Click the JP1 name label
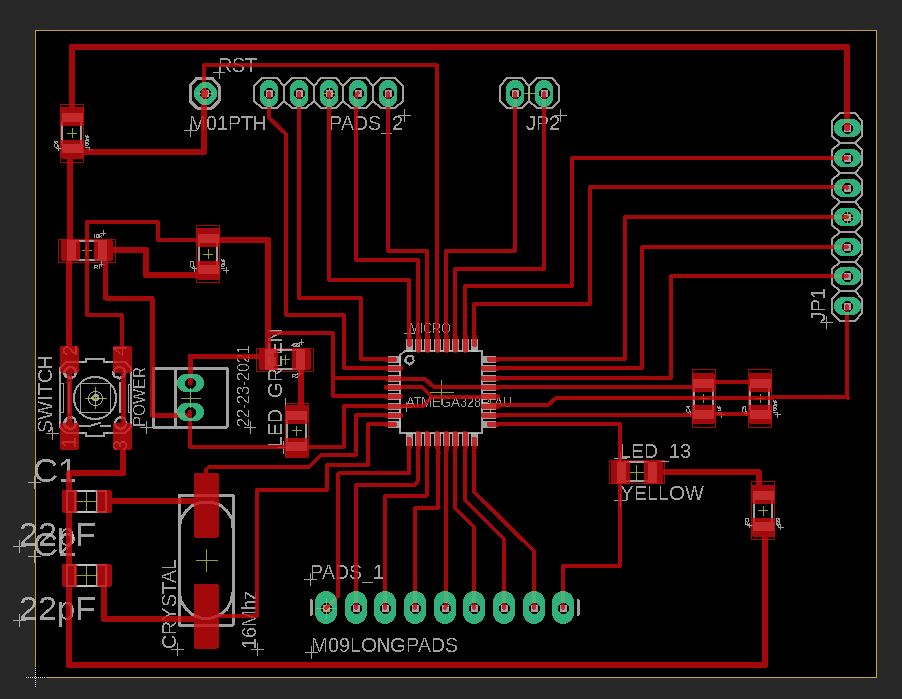Screen dimensions: 902x699 [x=818, y=304]
